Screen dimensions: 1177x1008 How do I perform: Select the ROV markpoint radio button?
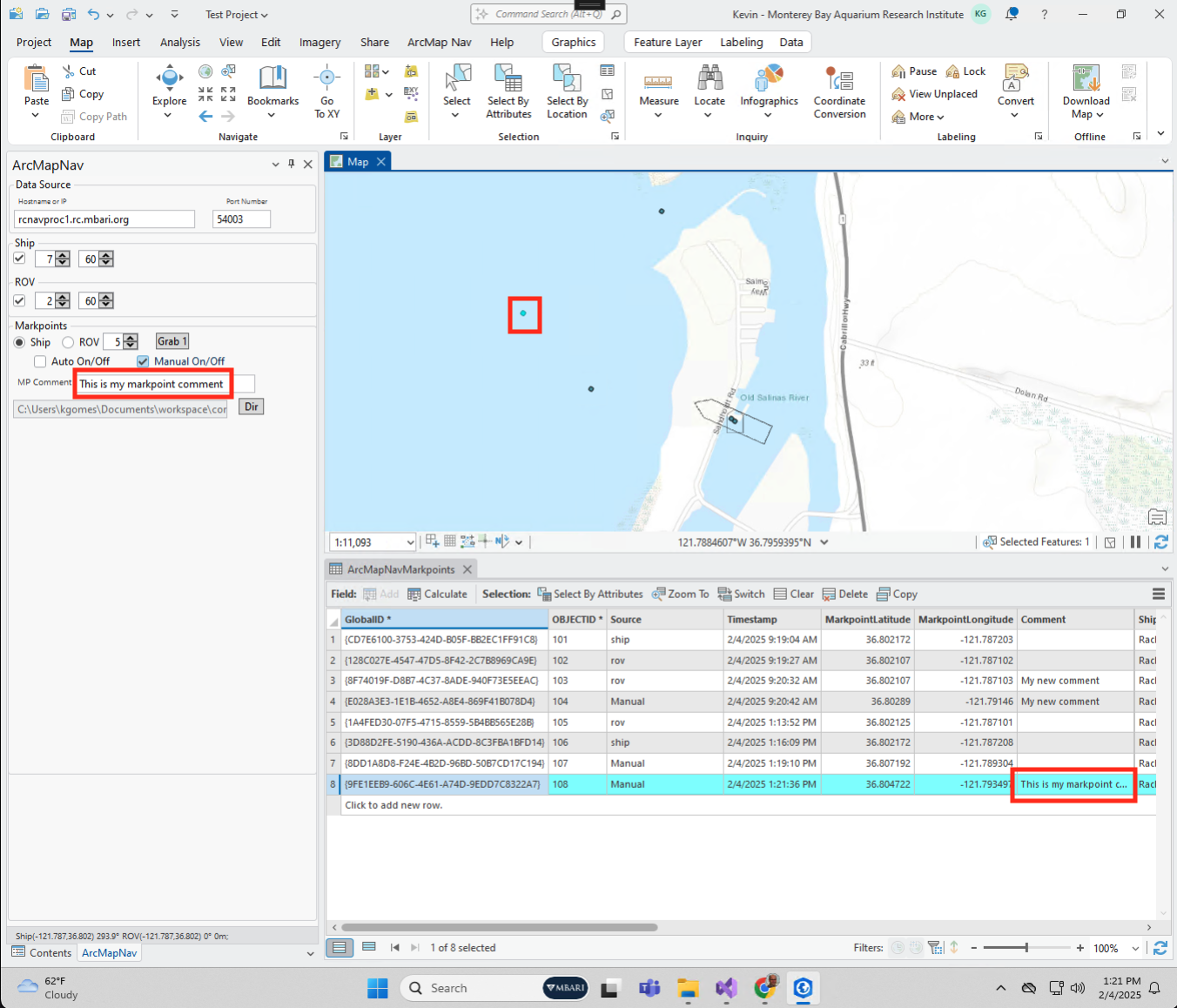click(68, 342)
